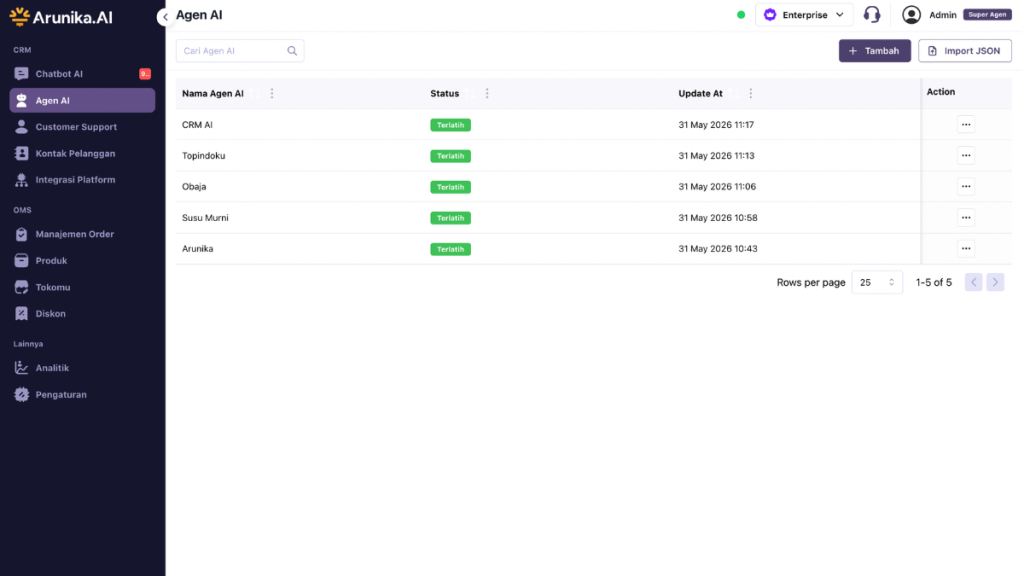
Task: Open the Produk page
Action: click(x=82, y=261)
